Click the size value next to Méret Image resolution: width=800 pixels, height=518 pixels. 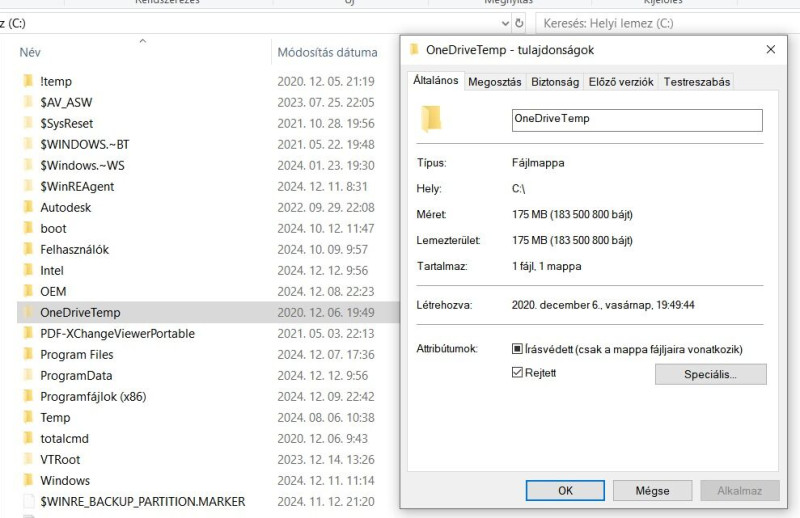tap(572, 214)
